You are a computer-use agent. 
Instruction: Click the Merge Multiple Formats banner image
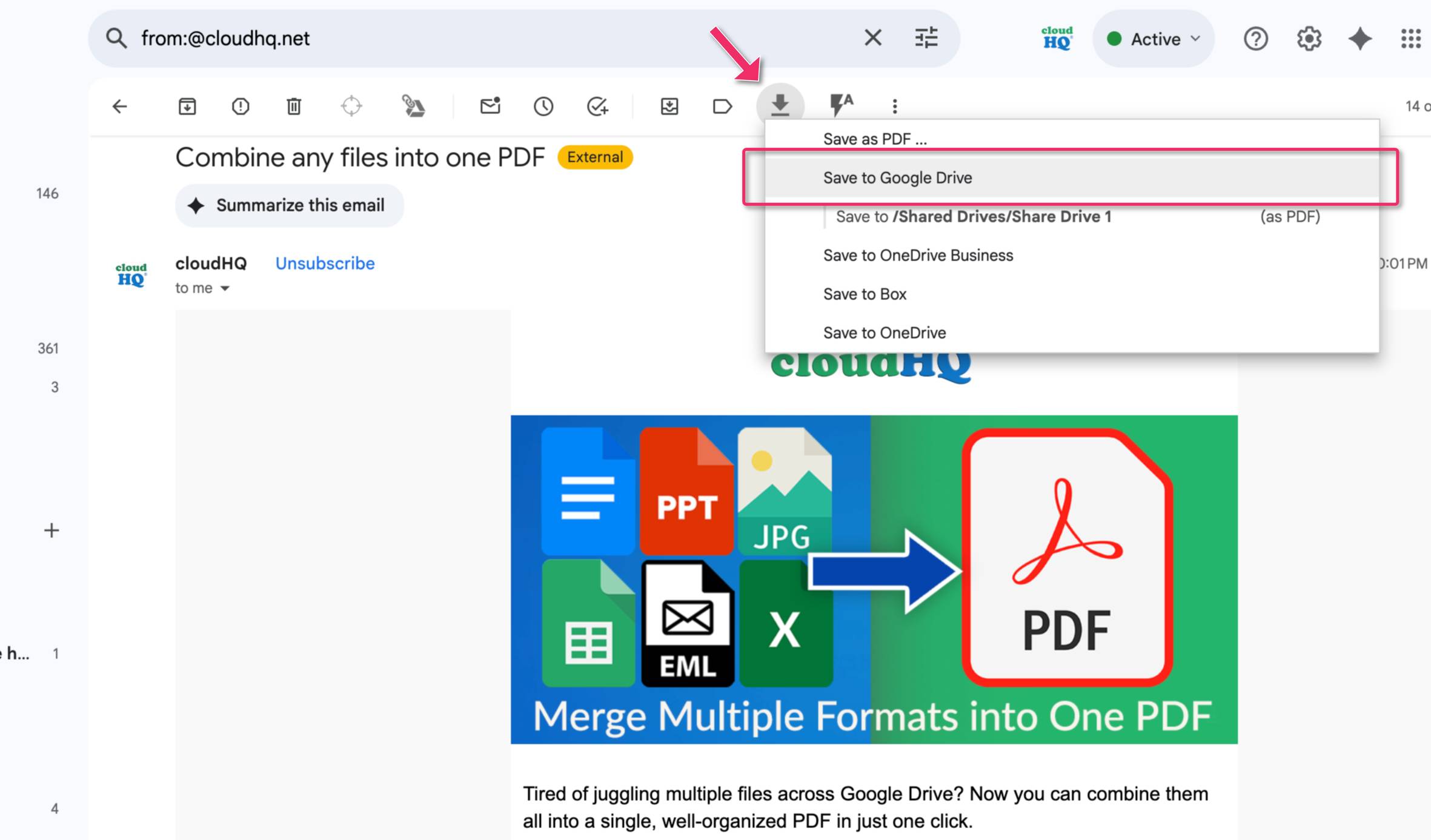click(x=874, y=579)
